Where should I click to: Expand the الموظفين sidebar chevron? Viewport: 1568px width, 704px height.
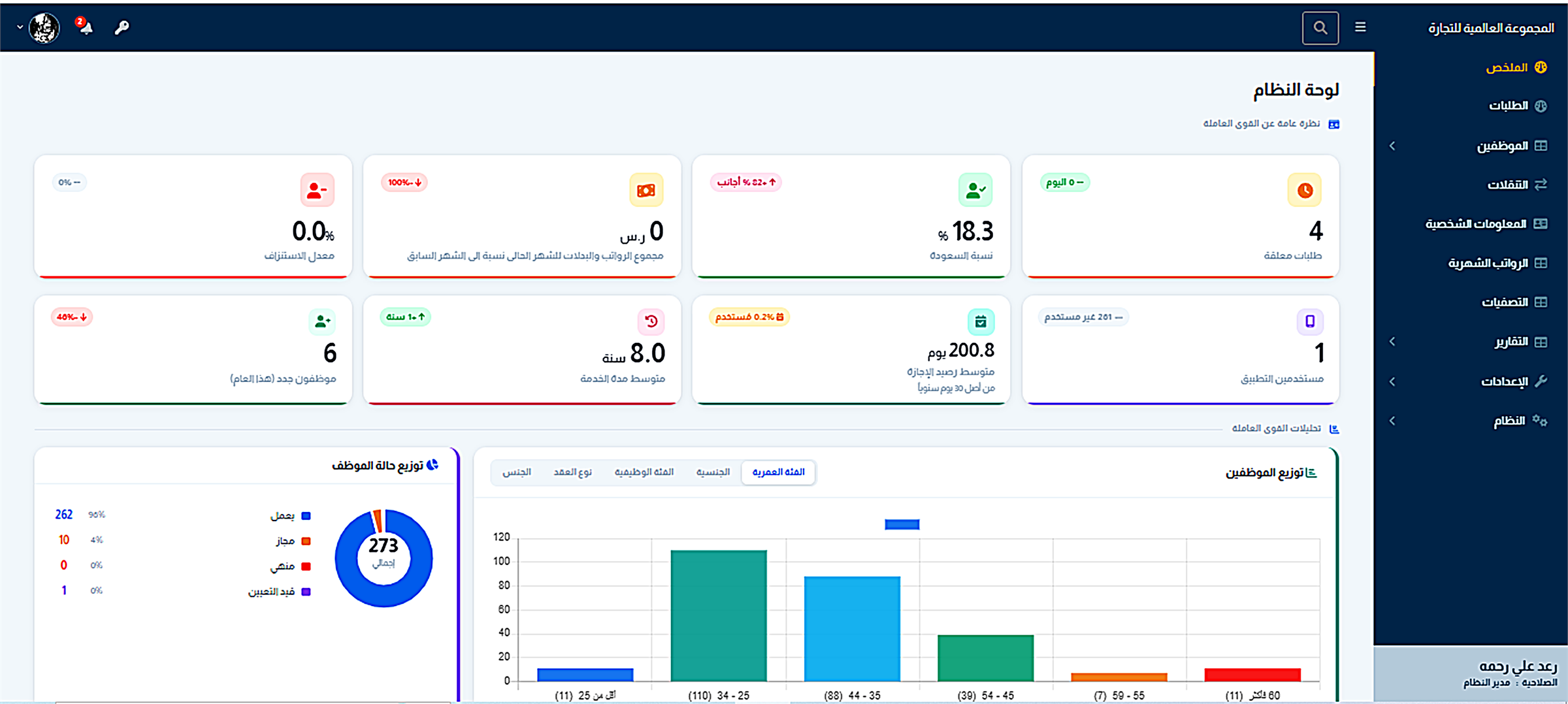(1392, 146)
